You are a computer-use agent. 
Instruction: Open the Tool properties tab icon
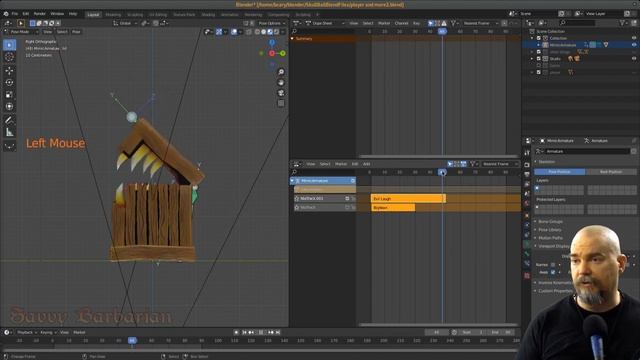(x=527, y=153)
